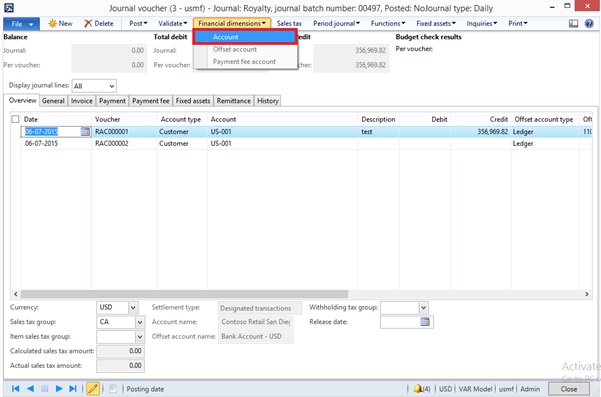The height and width of the screenshot is (397, 601).
Task: Click the Sales tax button
Action: tap(289, 23)
